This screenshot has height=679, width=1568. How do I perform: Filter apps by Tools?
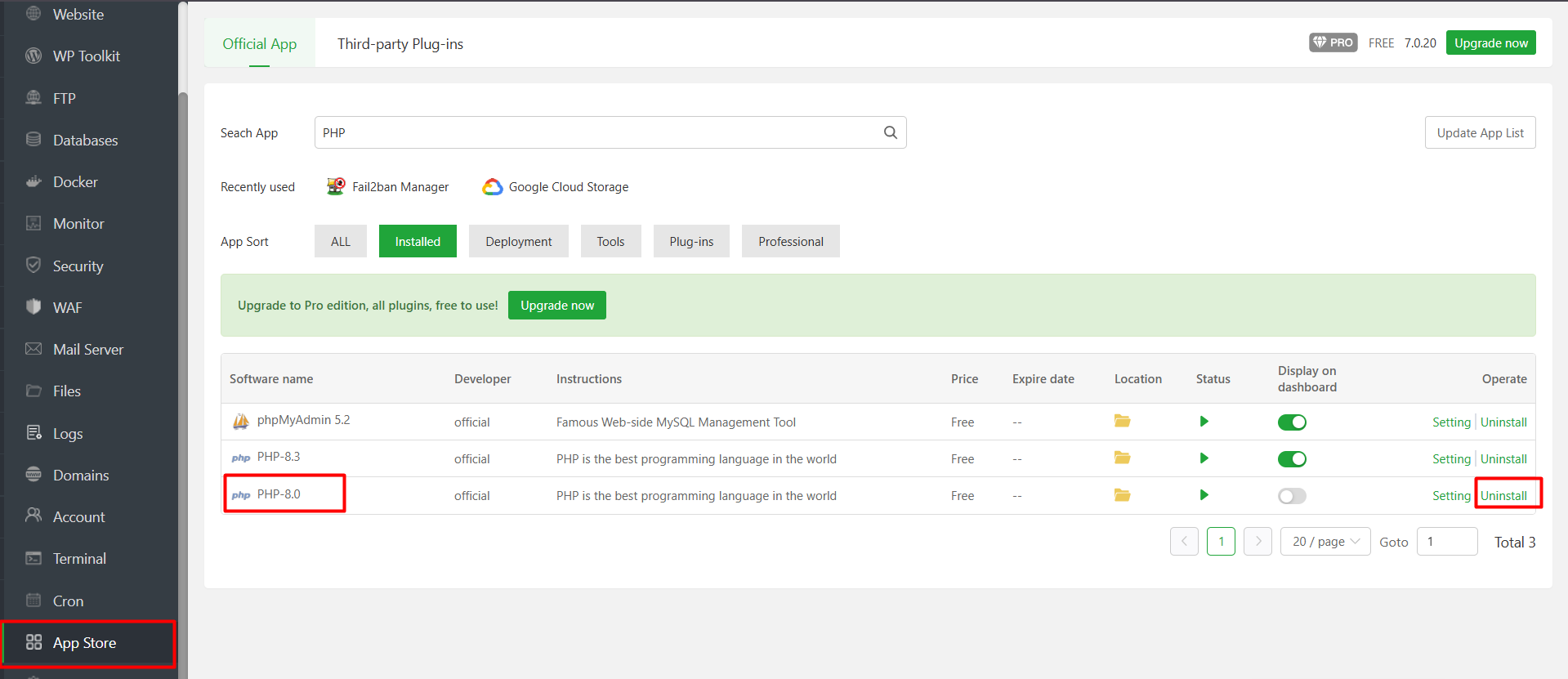point(610,241)
